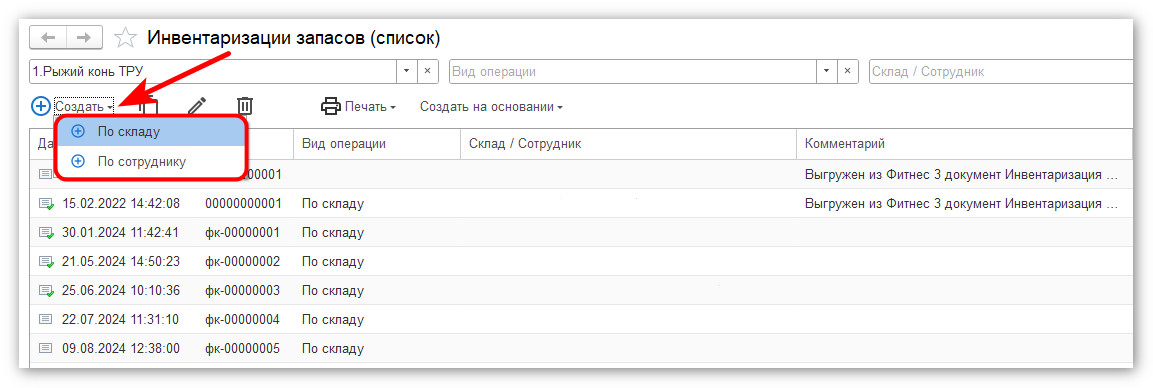
Task: Clear the Вид операции field with X
Action: tap(847, 71)
